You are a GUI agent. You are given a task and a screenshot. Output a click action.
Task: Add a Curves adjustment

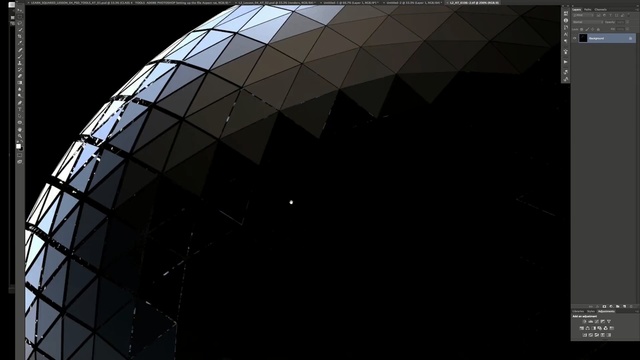[x=597, y=322]
